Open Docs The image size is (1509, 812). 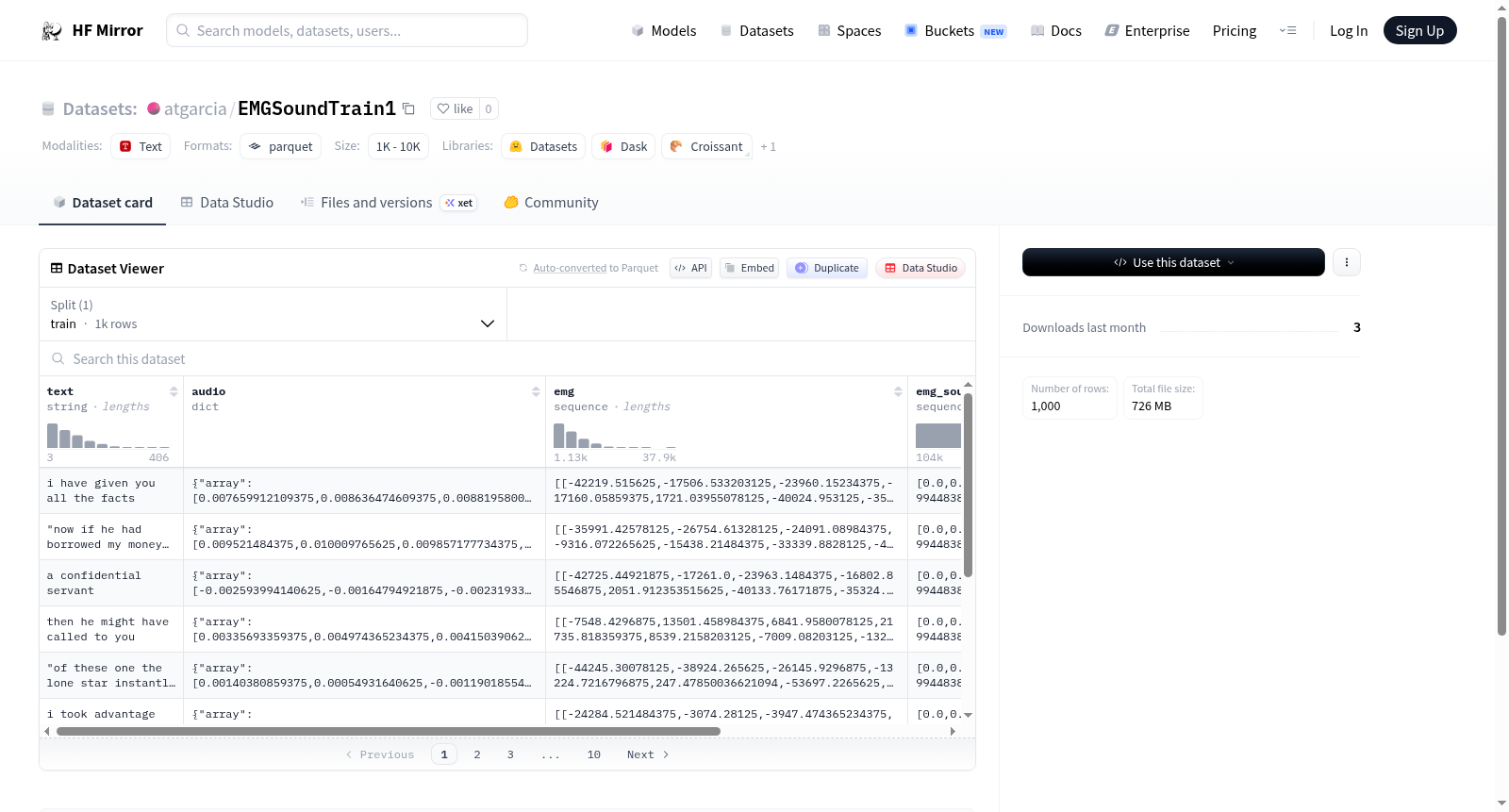click(x=1056, y=31)
